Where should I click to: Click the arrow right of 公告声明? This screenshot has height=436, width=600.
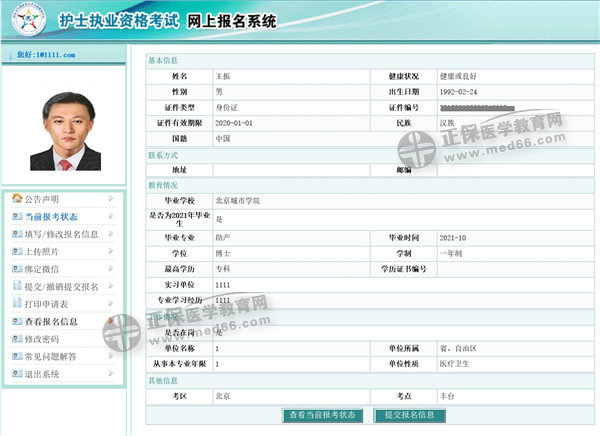[111, 198]
